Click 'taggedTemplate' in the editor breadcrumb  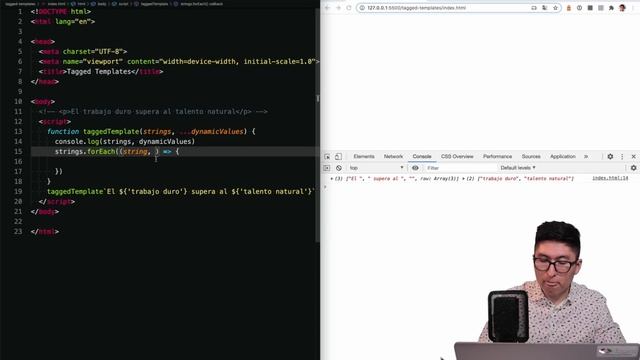click(x=154, y=4)
